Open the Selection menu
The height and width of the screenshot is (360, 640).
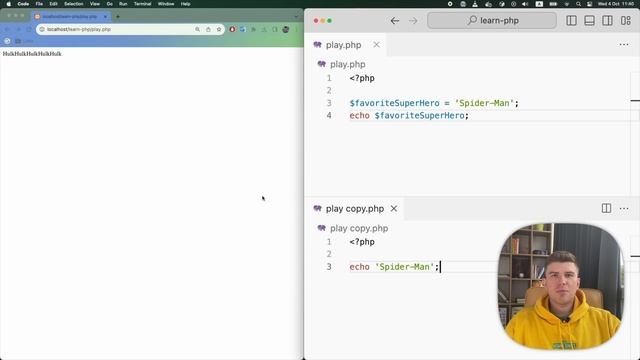click(x=73, y=4)
